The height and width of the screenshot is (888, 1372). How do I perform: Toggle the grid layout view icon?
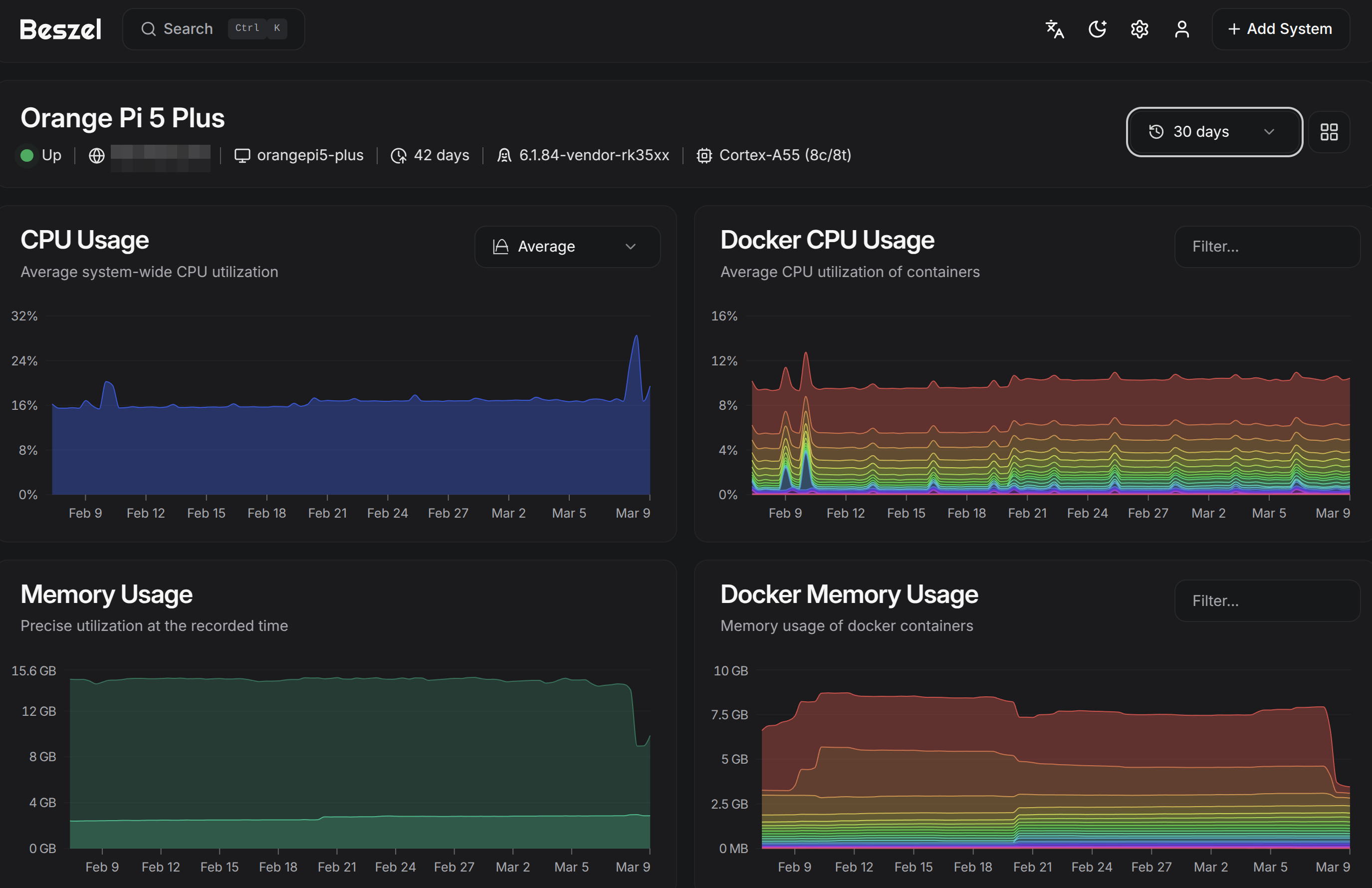(x=1329, y=132)
